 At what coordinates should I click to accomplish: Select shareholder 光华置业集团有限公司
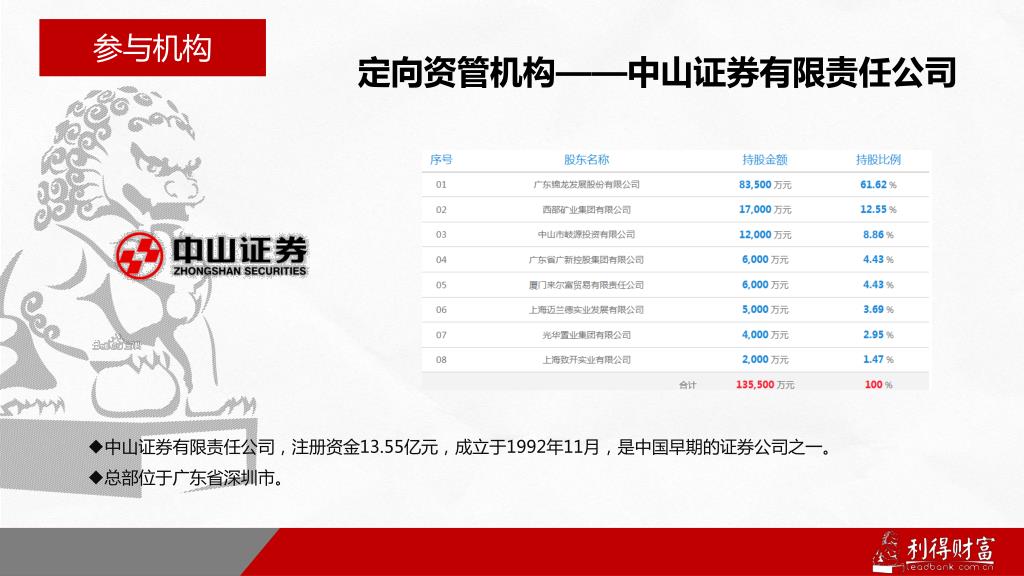point(586,335)
